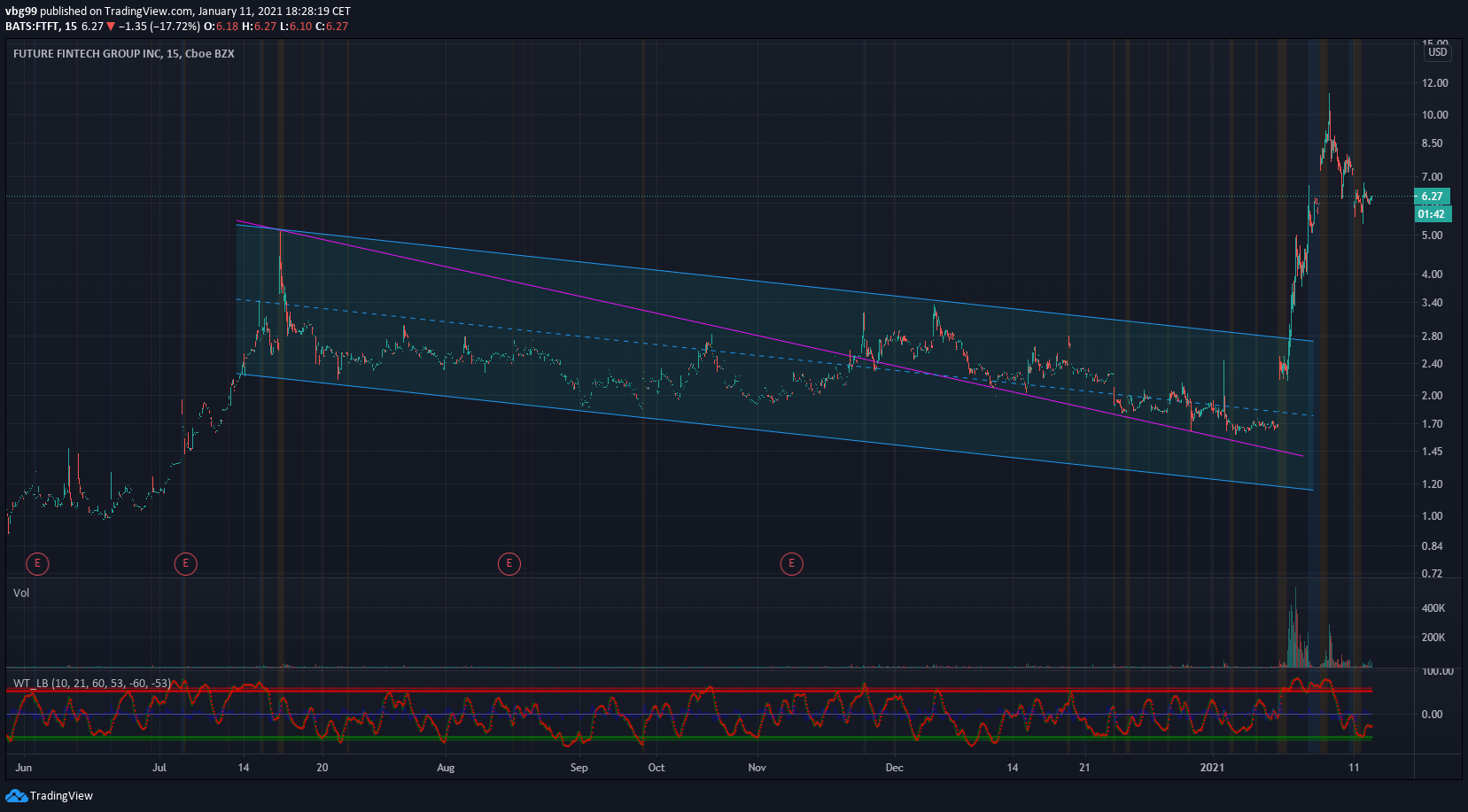Image resolution: width=1468 pixels, height=812 pixels.
Task: Click the teal 6.27 last-price label
Action: tap(1433, 197)
